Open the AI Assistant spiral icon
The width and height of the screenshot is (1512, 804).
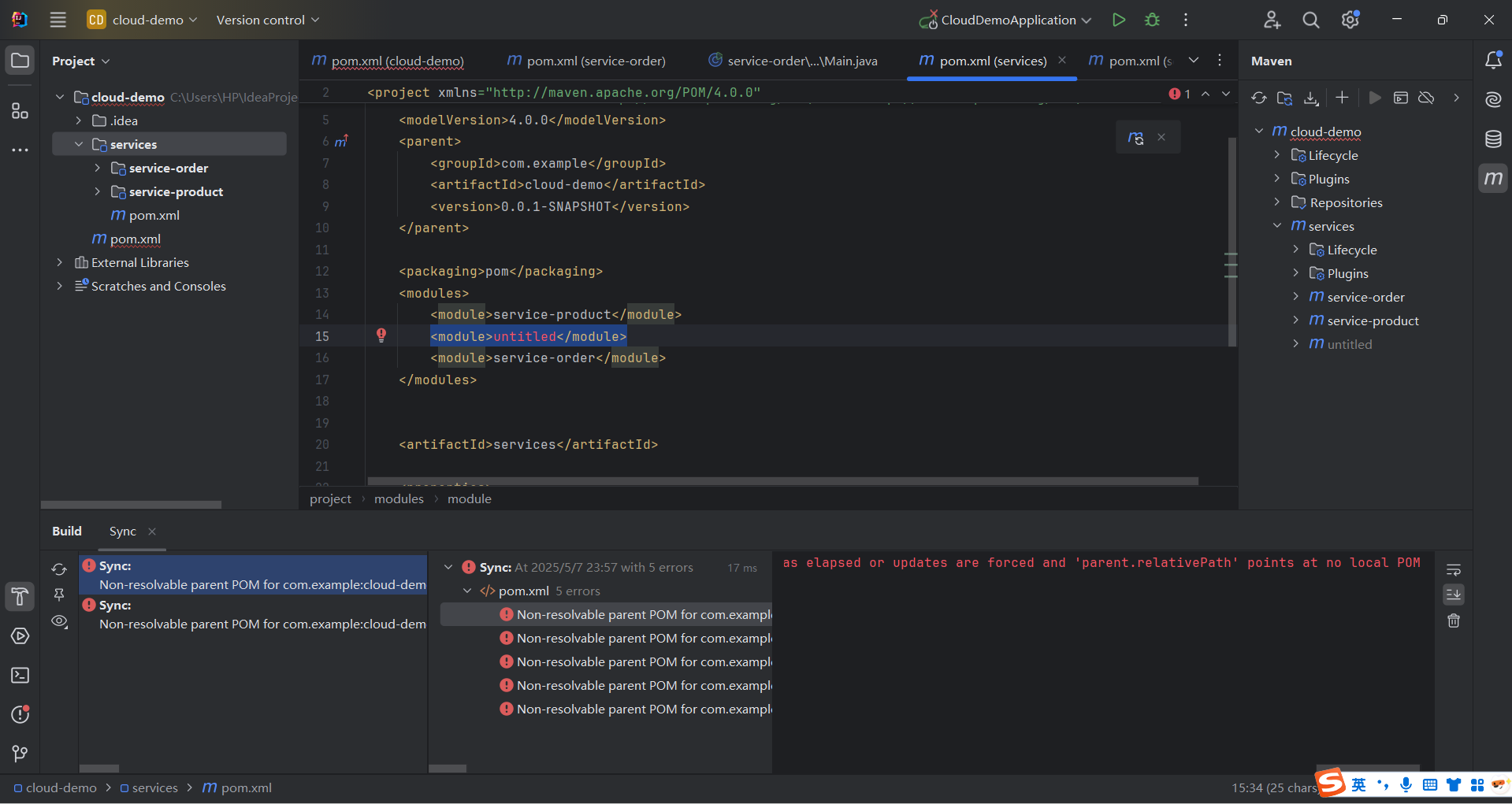[1493, 99]
